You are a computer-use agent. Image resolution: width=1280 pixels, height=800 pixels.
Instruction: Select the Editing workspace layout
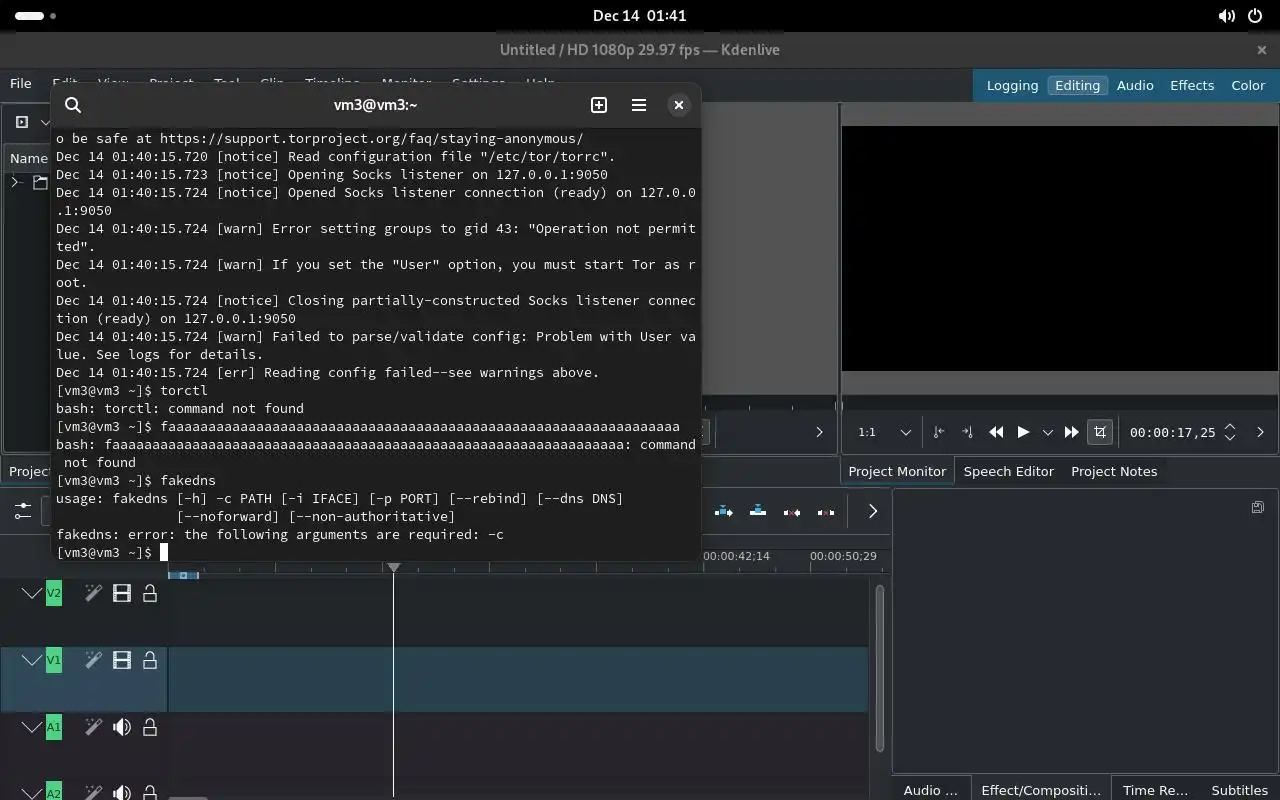pos(1077,85)
